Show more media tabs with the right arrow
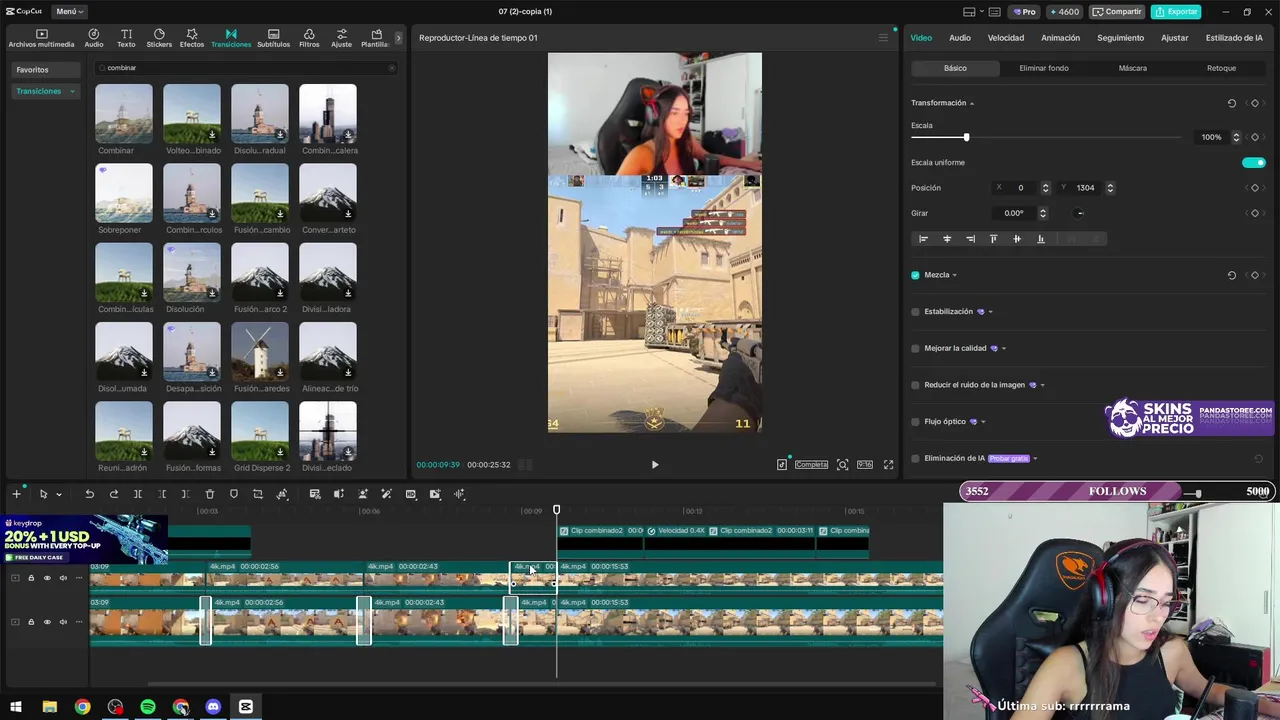The height and width of the screenshot is (720, 1280). click(398, 38)
